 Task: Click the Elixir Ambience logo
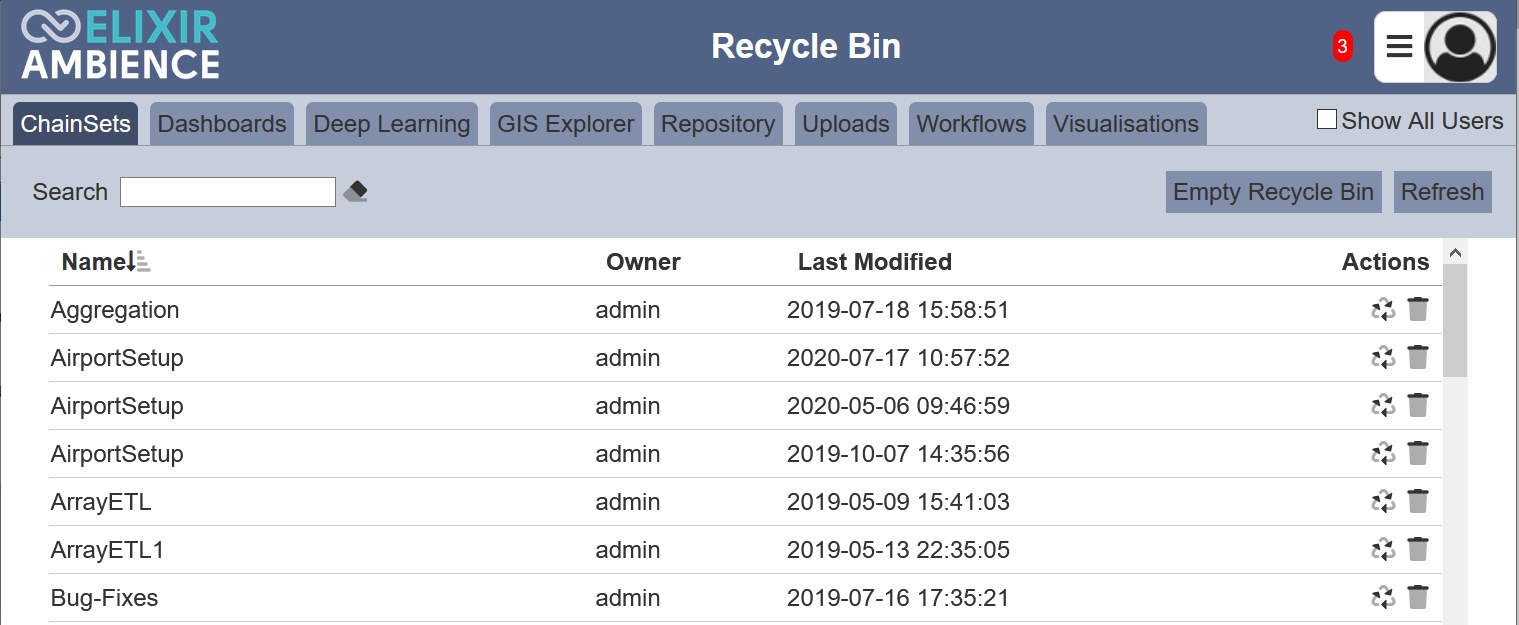point(120,45)
